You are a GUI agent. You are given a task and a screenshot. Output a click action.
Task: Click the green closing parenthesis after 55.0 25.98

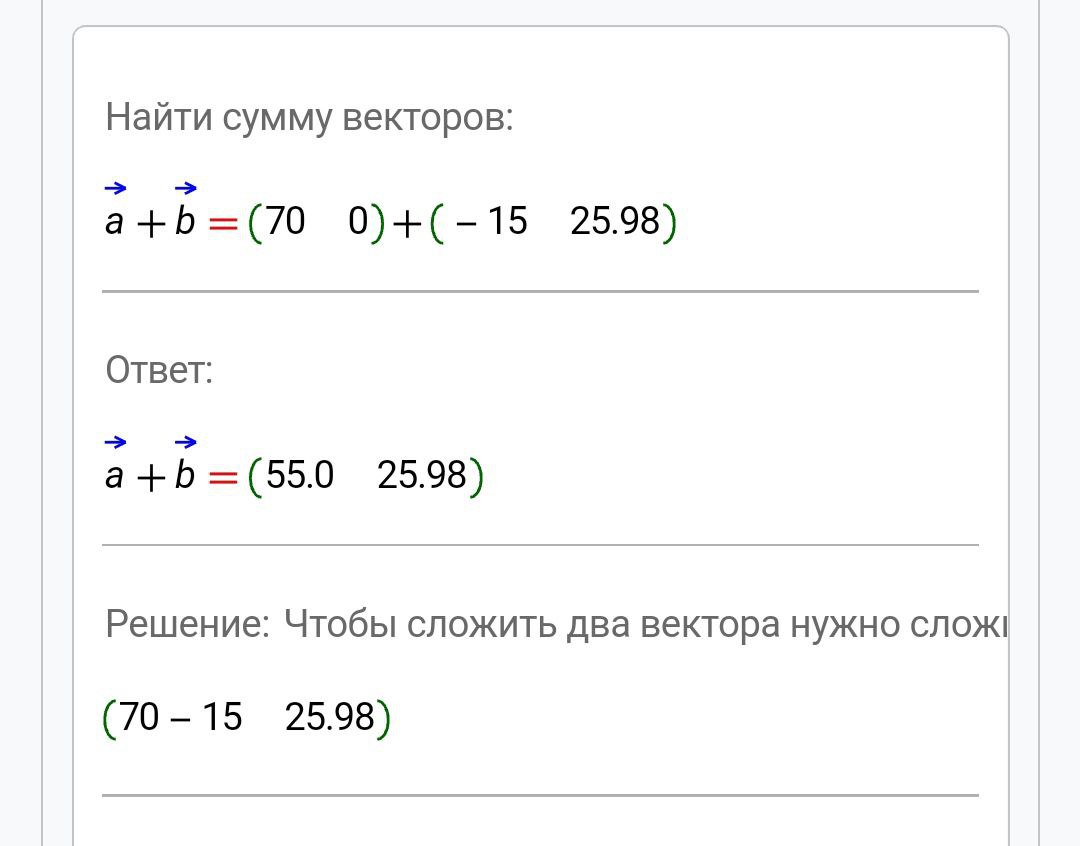[477, 476]
